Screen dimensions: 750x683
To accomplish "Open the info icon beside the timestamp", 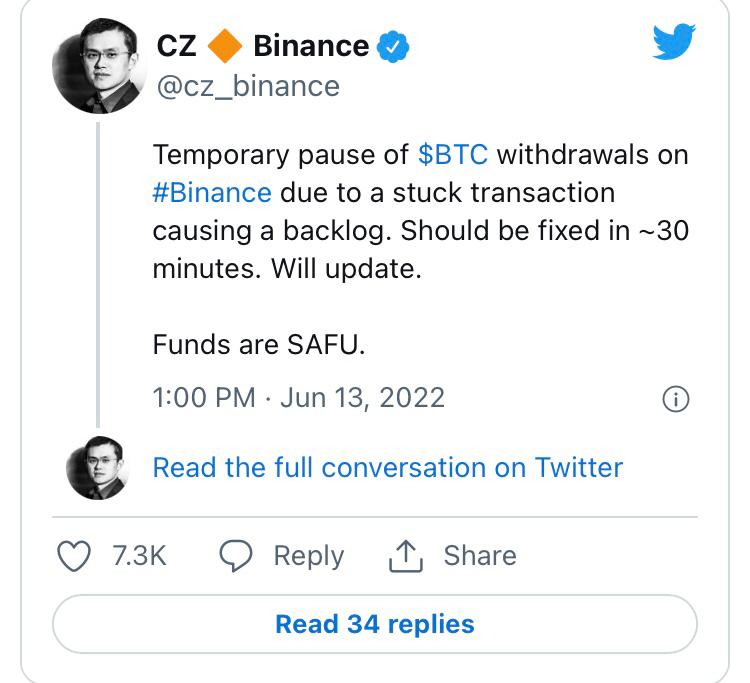I will pyautogui.click(x=676, y=399).
